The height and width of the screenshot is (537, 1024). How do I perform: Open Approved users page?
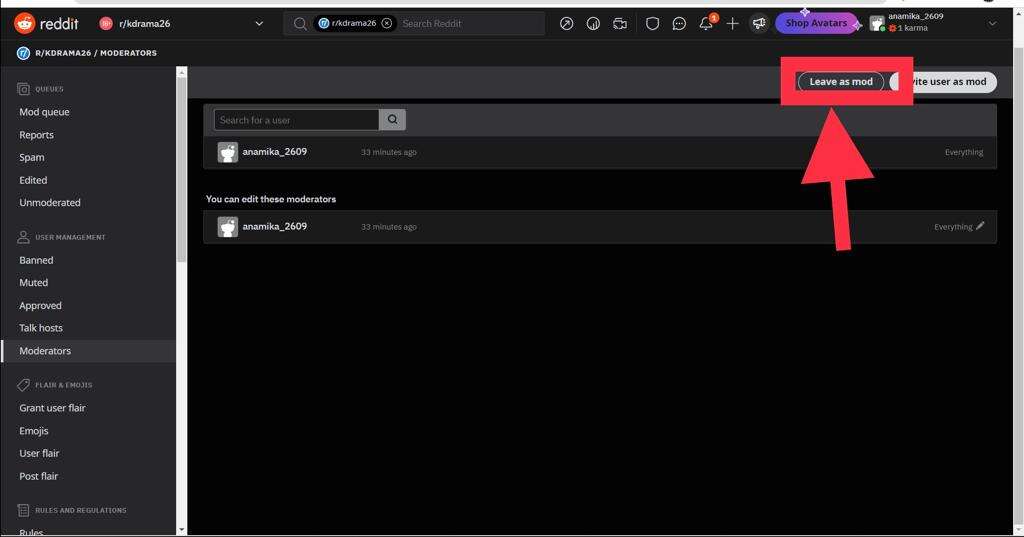click(40, 306)
